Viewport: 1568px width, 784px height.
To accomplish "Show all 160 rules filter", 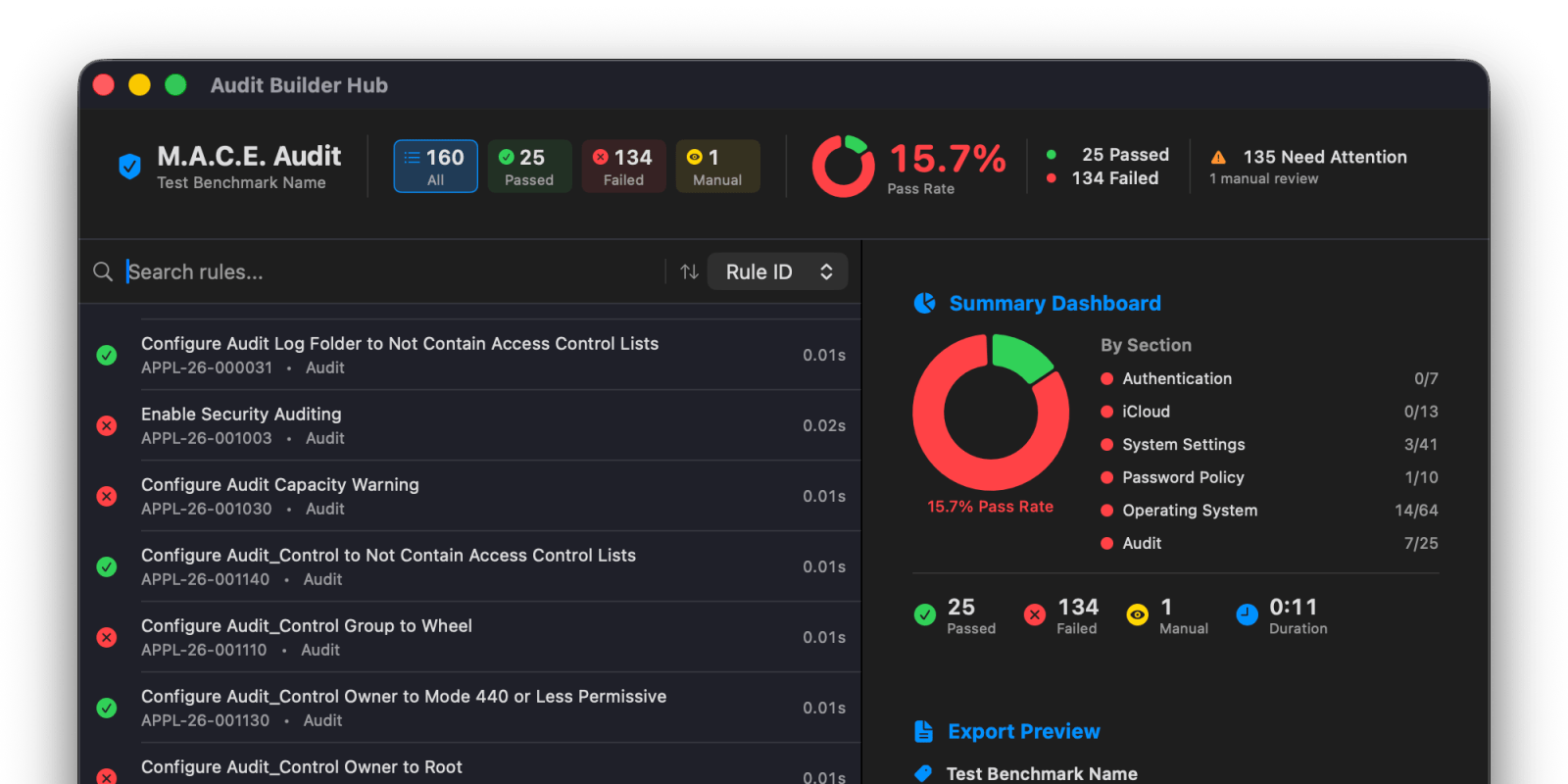I will click(x=435, y=167).
